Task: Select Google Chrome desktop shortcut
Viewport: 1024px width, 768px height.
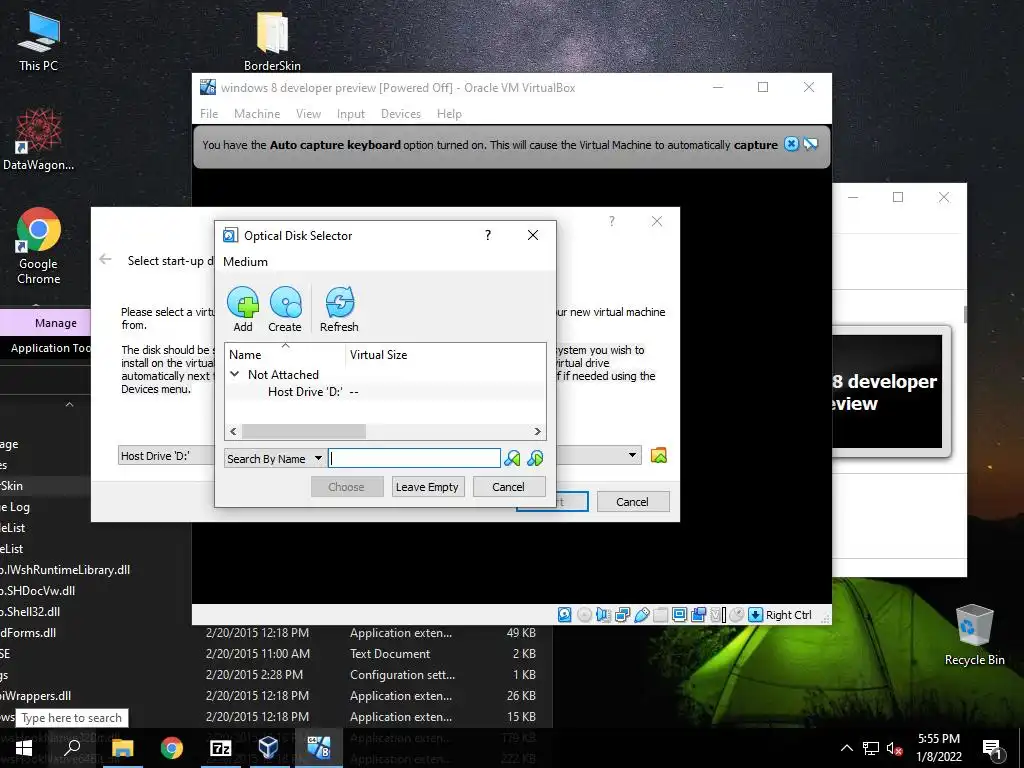Action: click(x=39, y=246)
